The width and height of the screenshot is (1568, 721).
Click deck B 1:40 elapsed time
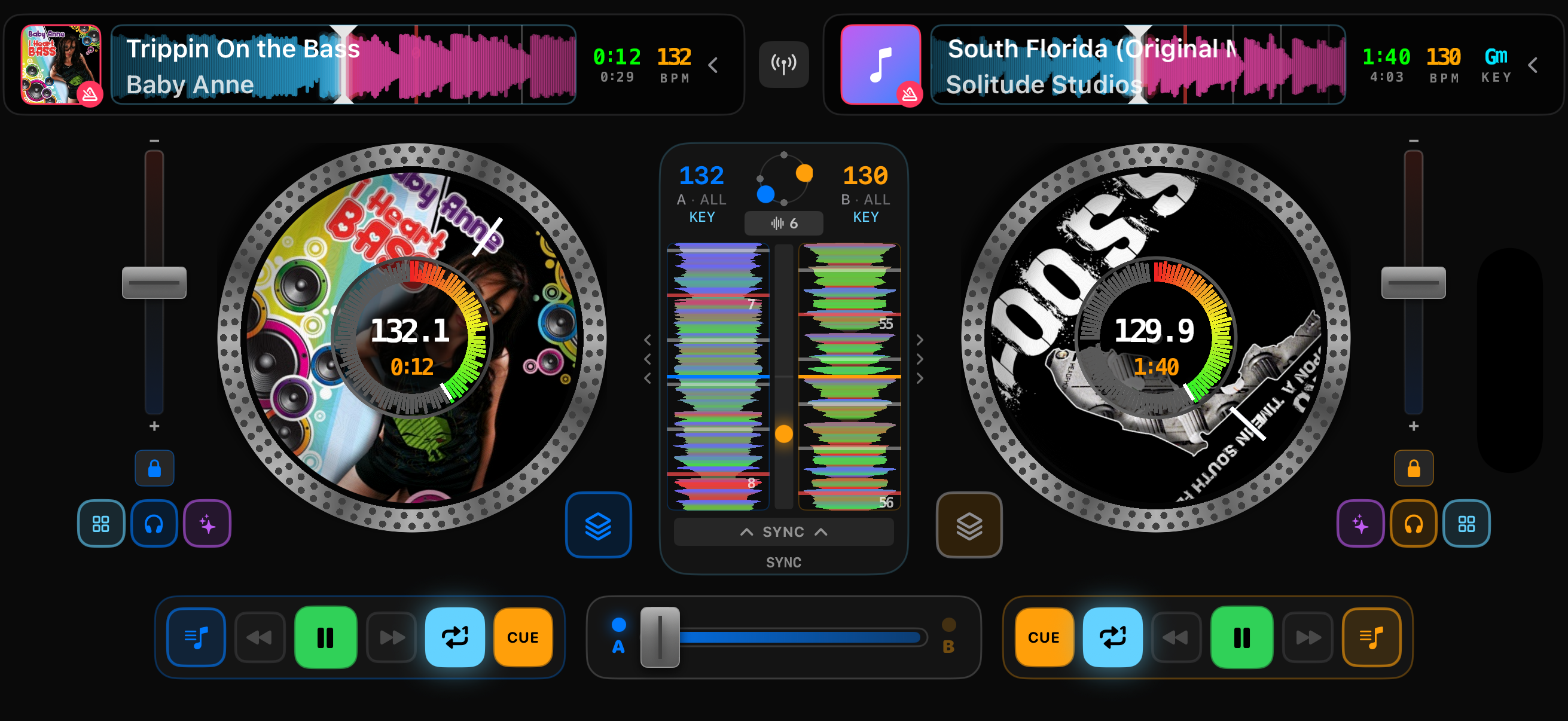pos(1386,57)
